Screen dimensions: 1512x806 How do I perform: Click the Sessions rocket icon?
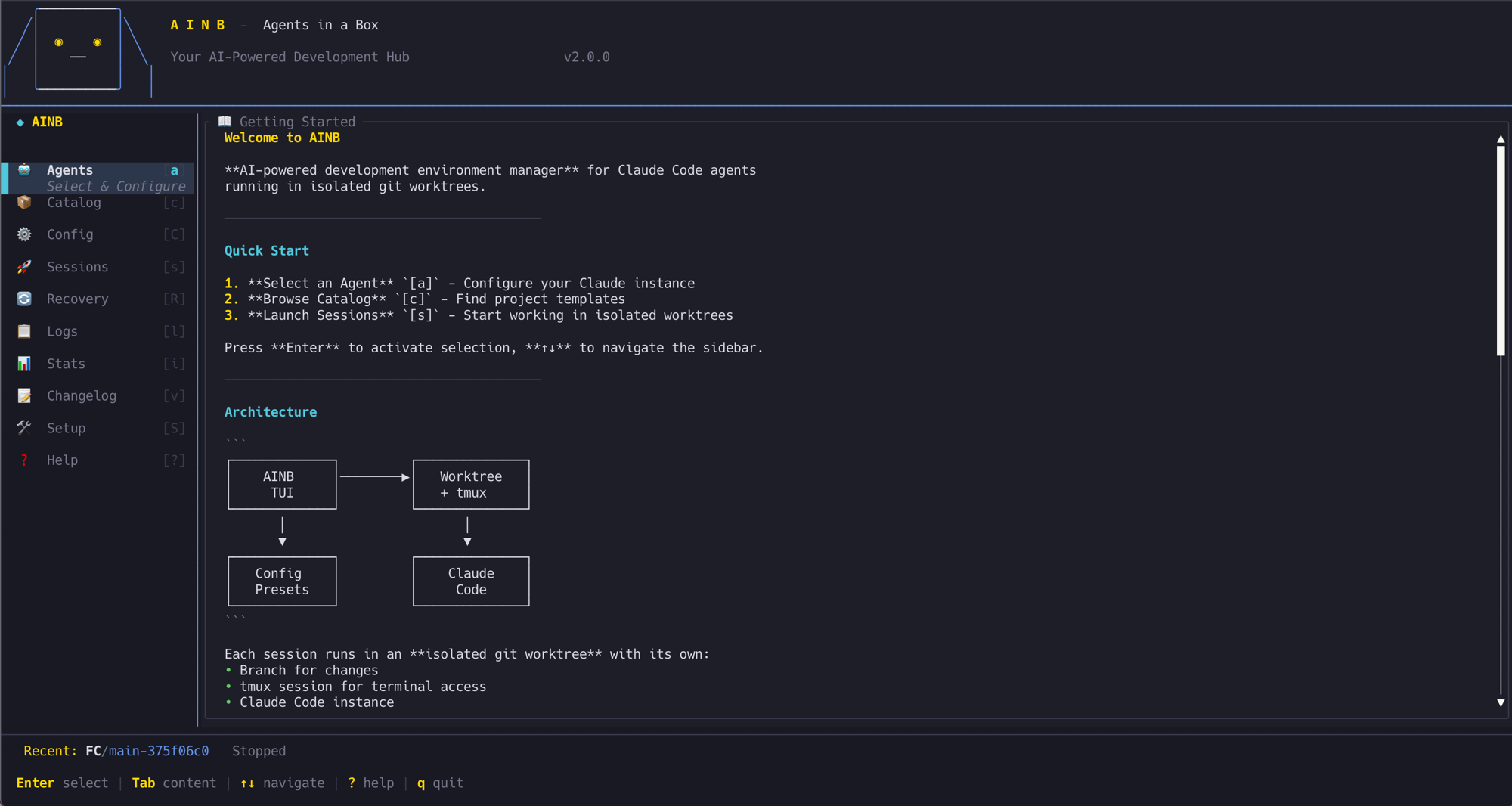point(24,267)
